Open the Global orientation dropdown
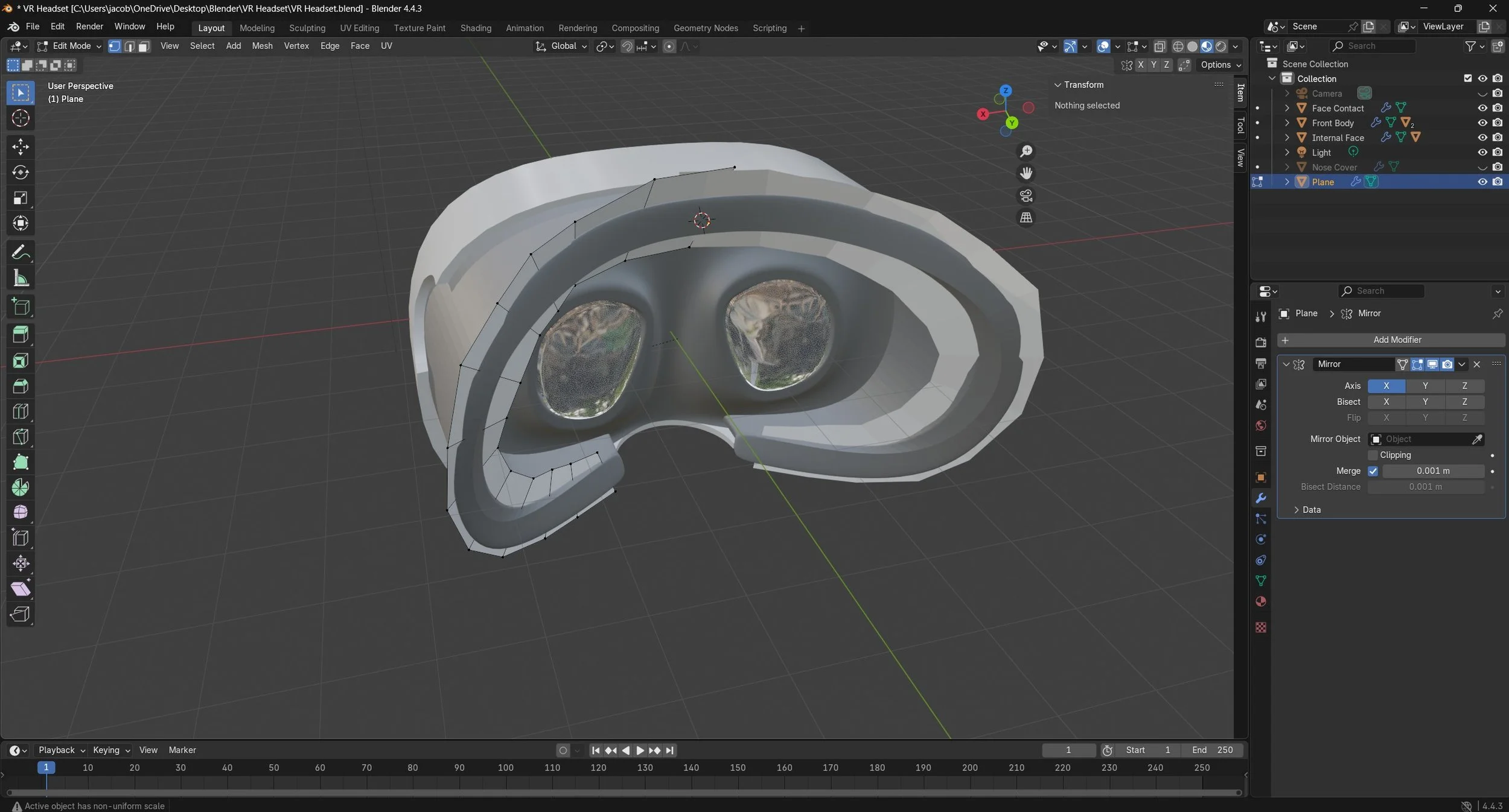This screenshot has height=812, width=1509. 562,46
